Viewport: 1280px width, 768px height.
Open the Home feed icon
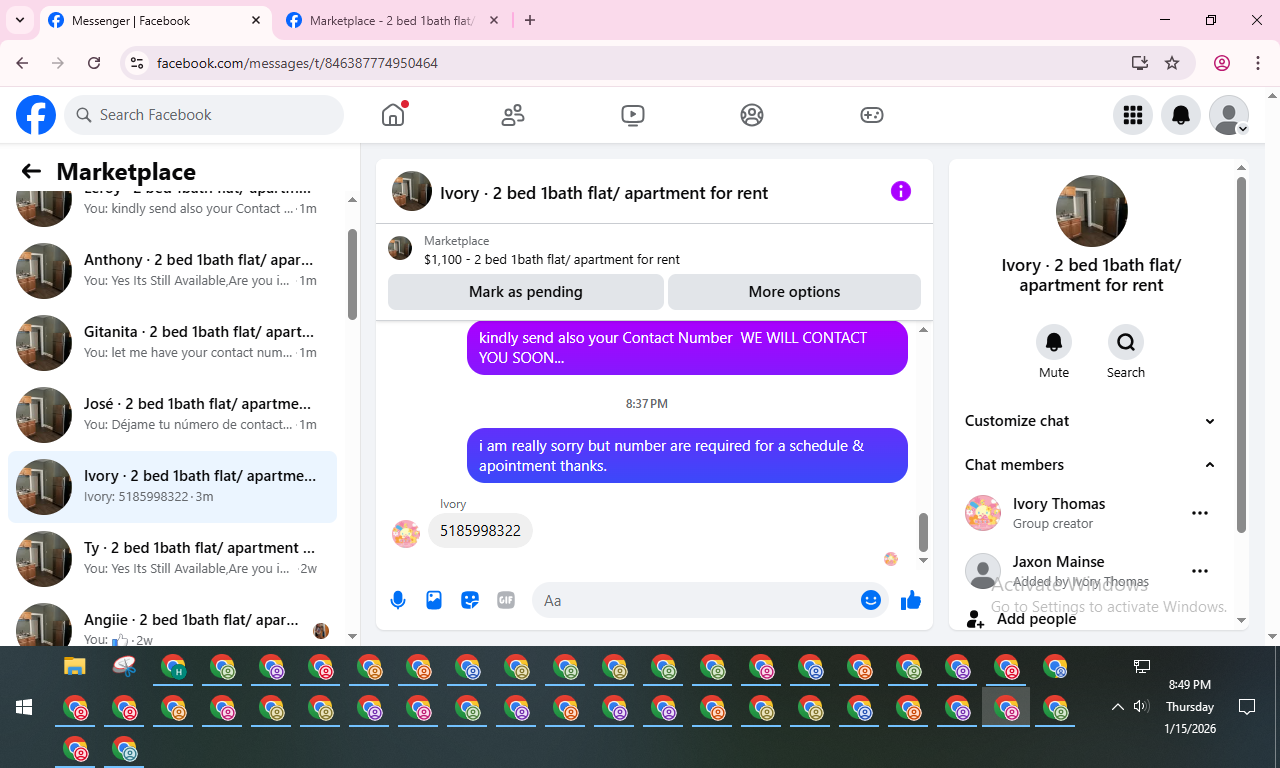[393, 115]
